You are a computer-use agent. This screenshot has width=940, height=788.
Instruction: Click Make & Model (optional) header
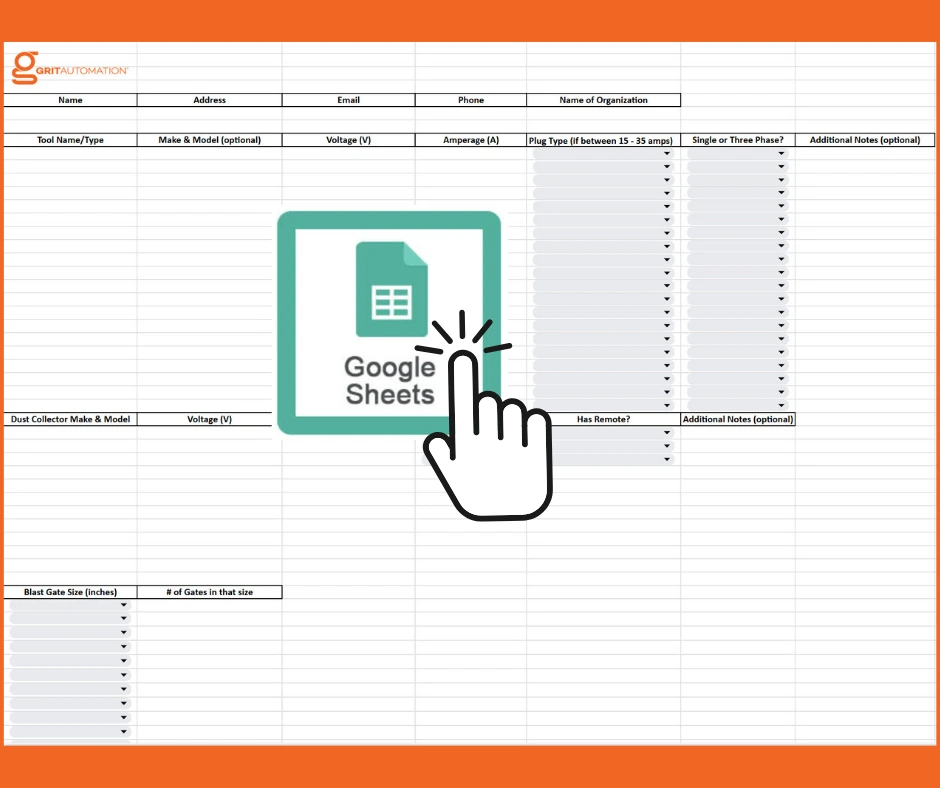click(x=210, y=140)
